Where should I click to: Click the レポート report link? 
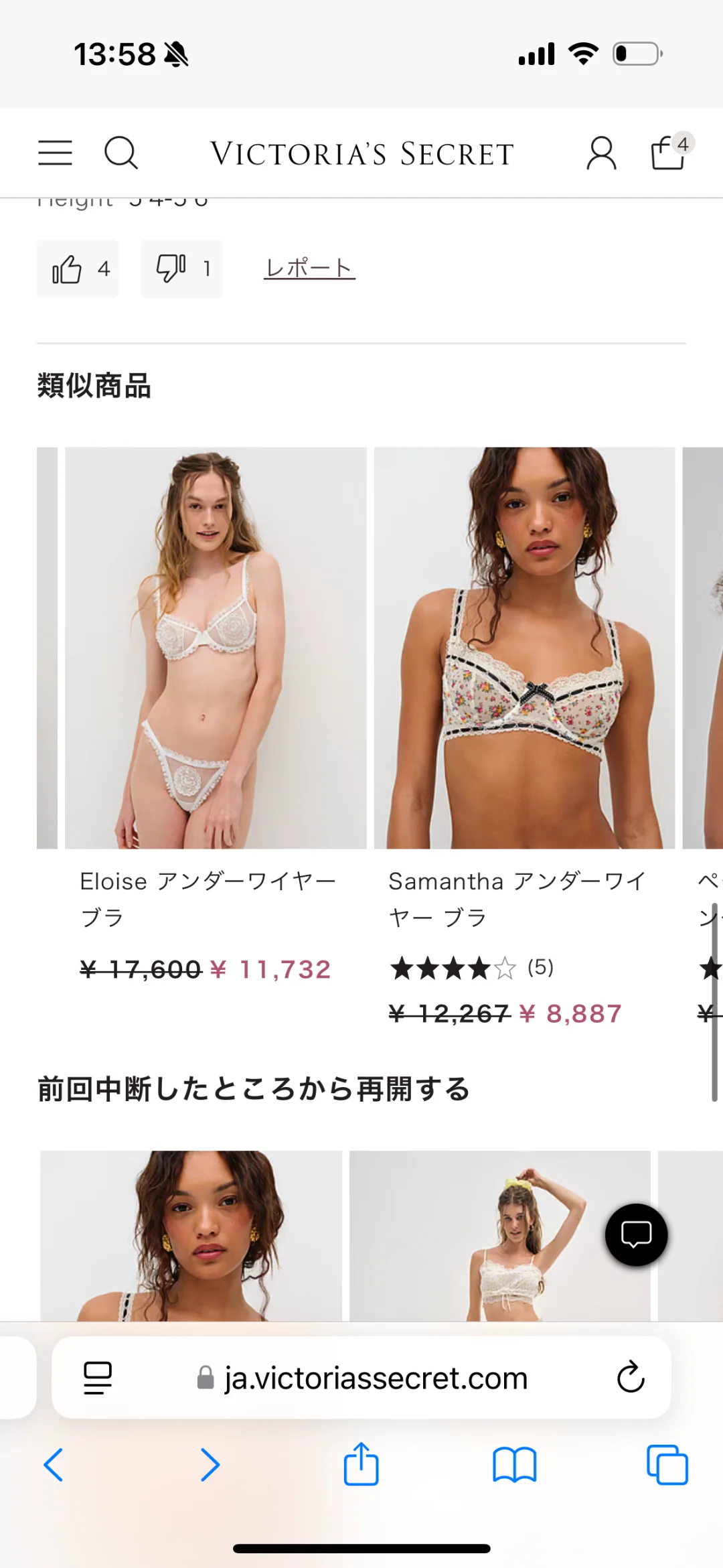point(309,268)
